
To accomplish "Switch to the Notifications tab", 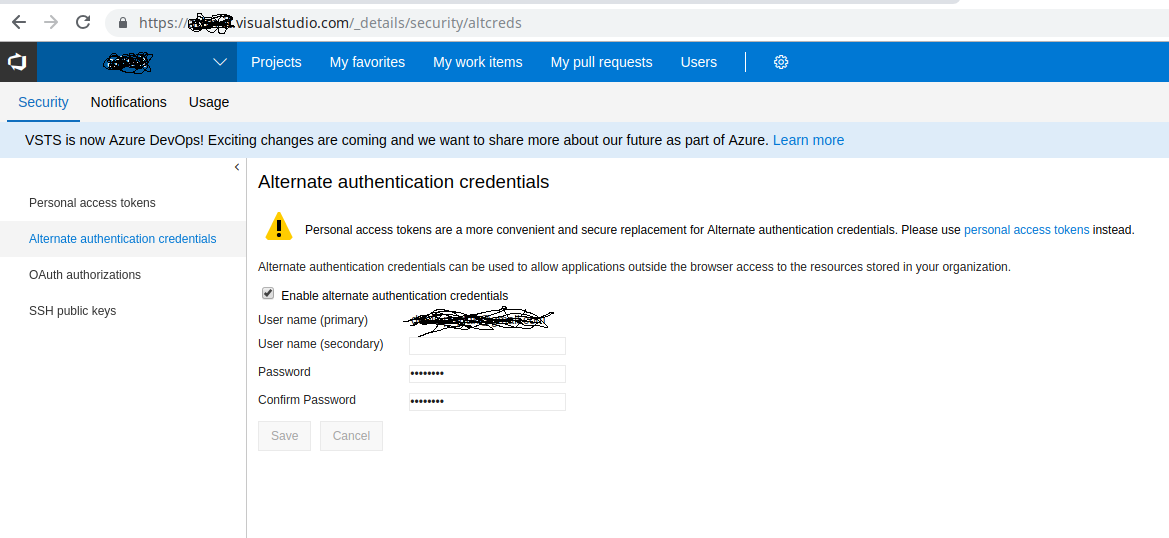I will click(129, 102).
